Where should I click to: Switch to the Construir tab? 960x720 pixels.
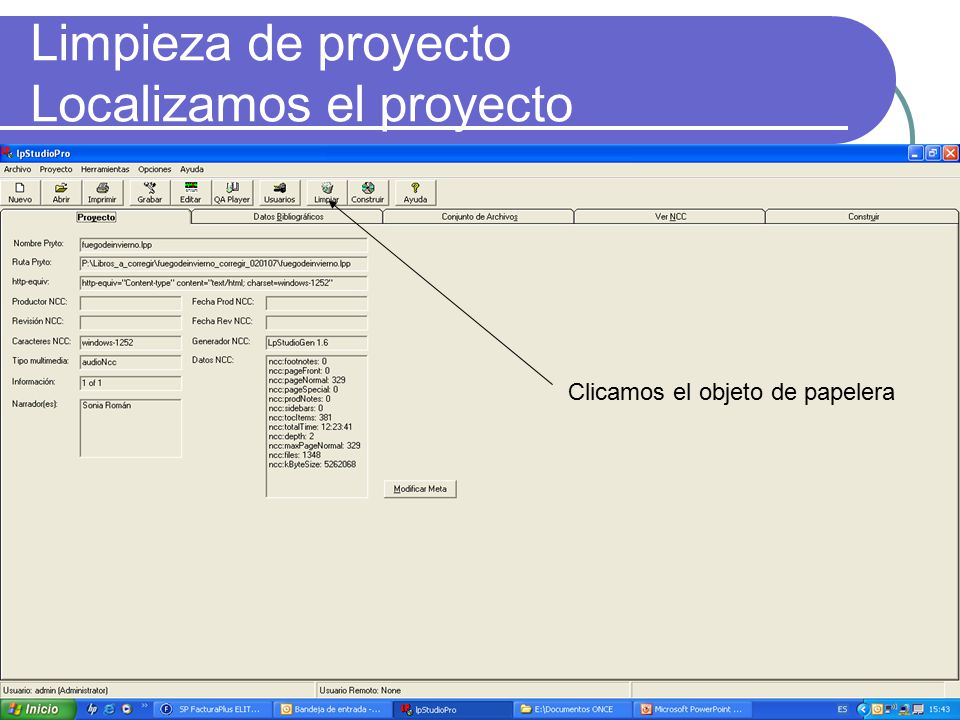tap(863, 217)
